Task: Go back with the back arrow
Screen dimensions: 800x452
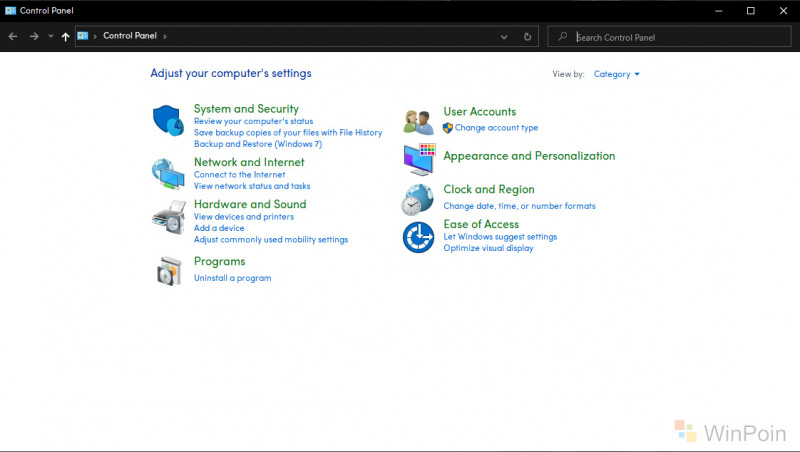Action: coord(13,36)
